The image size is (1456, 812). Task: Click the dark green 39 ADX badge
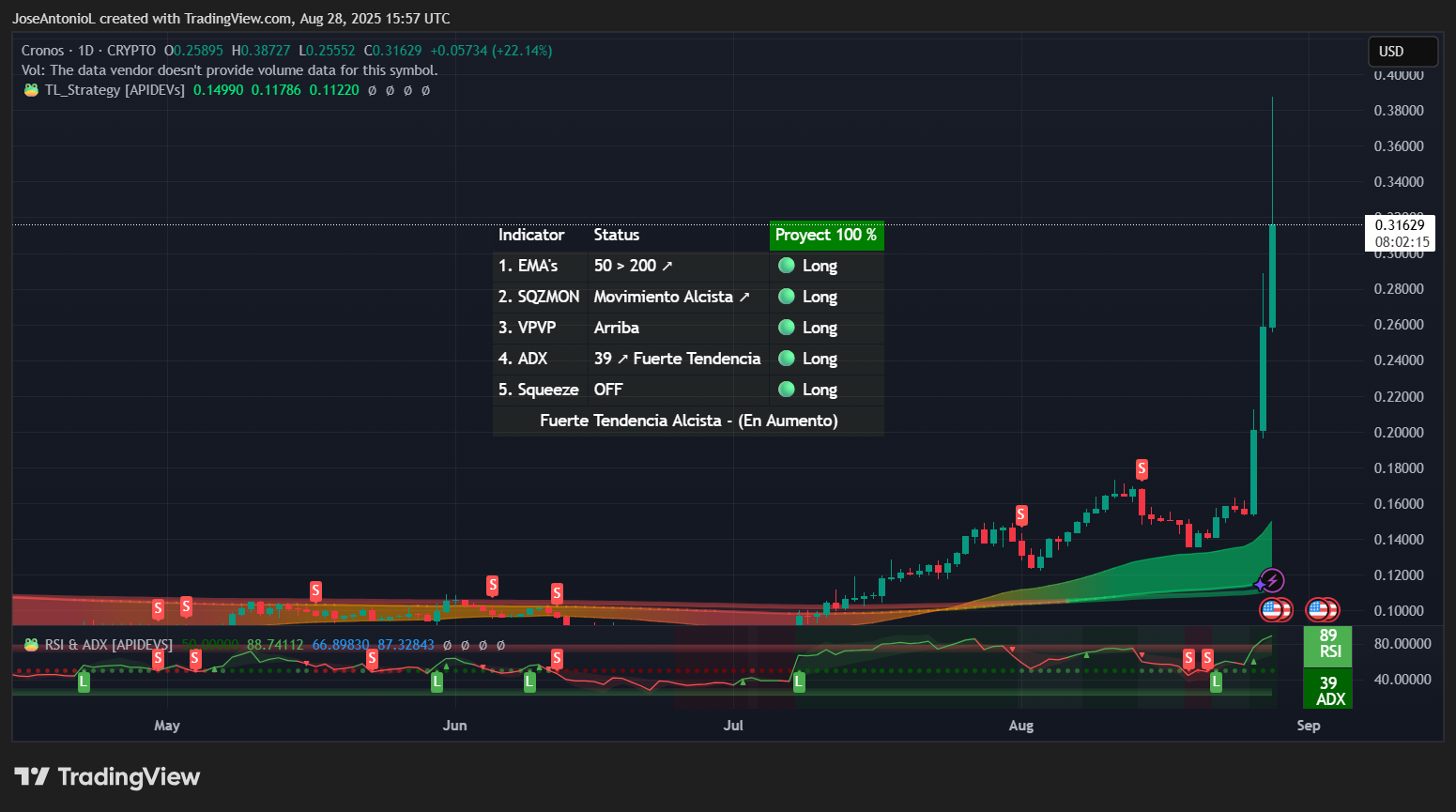[1327, 693]
